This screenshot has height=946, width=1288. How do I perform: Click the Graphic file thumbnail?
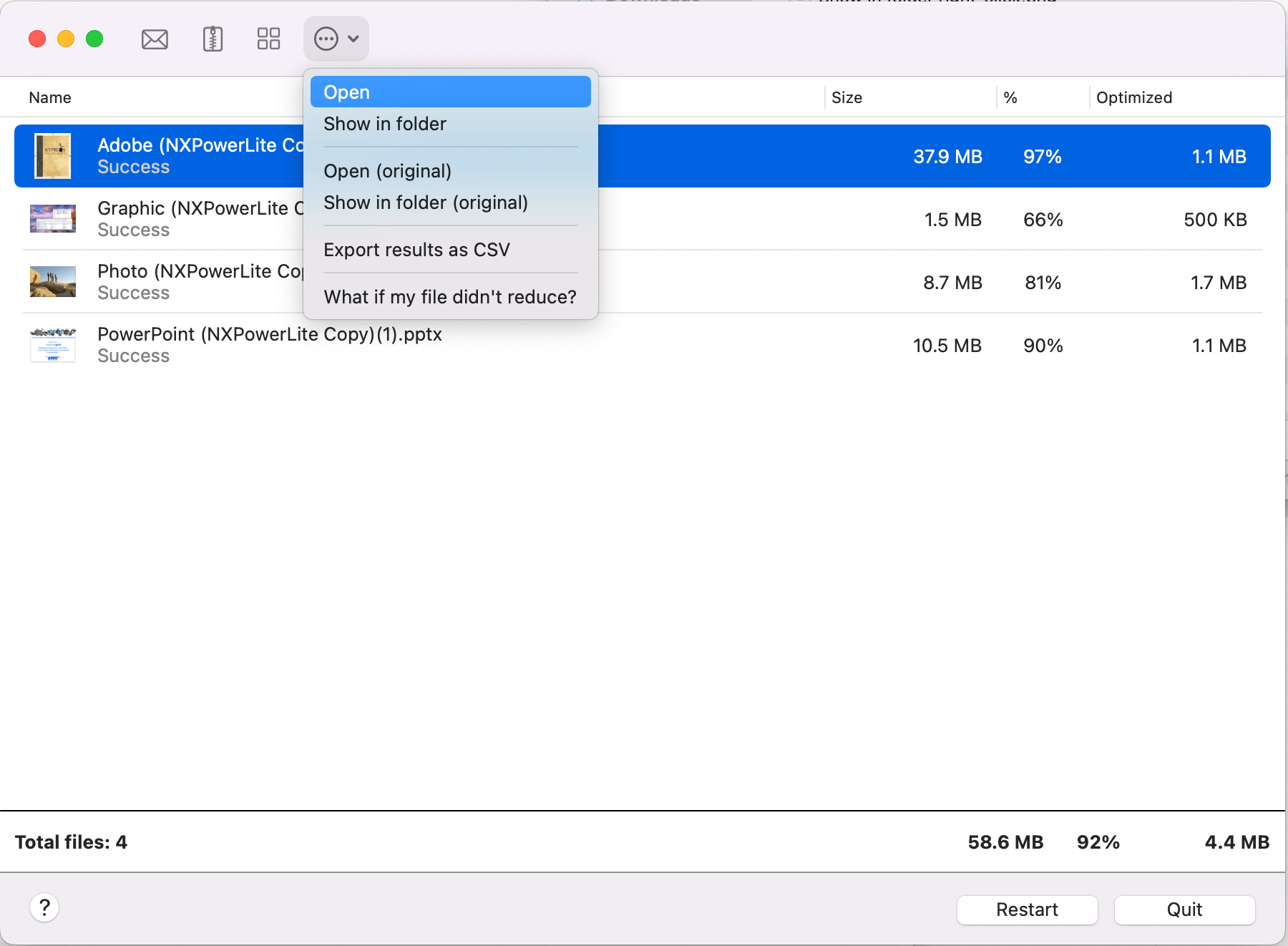click(52, 218)
